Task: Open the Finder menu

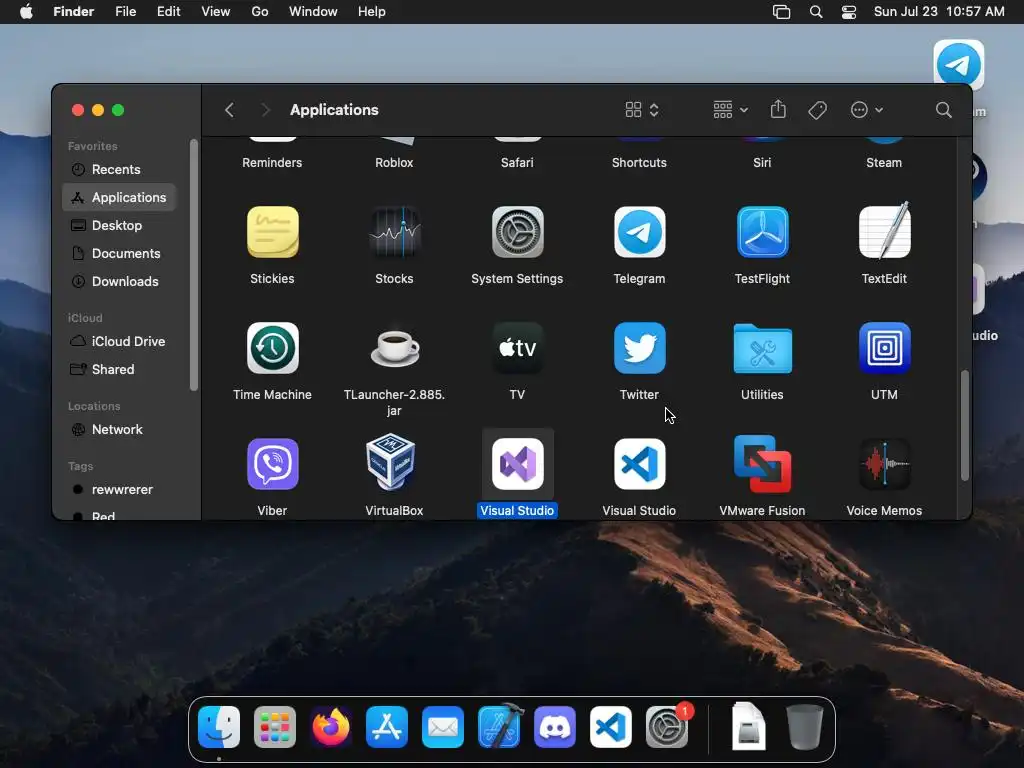Action: (74, 12)
